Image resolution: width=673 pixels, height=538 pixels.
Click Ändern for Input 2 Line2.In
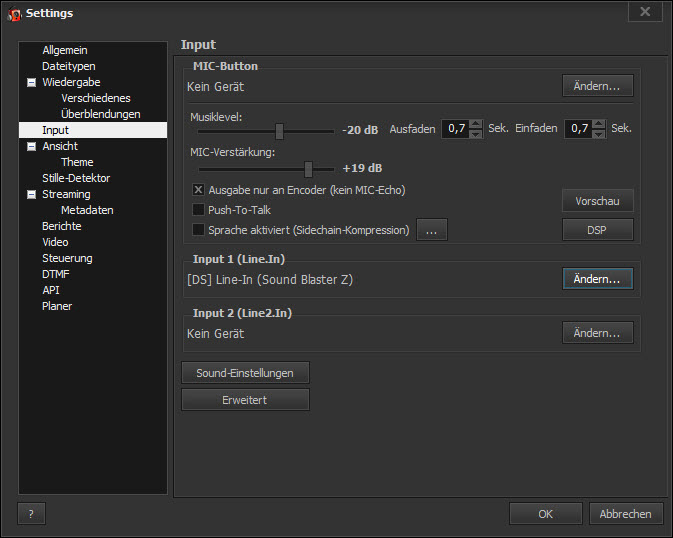pos(597,333)
